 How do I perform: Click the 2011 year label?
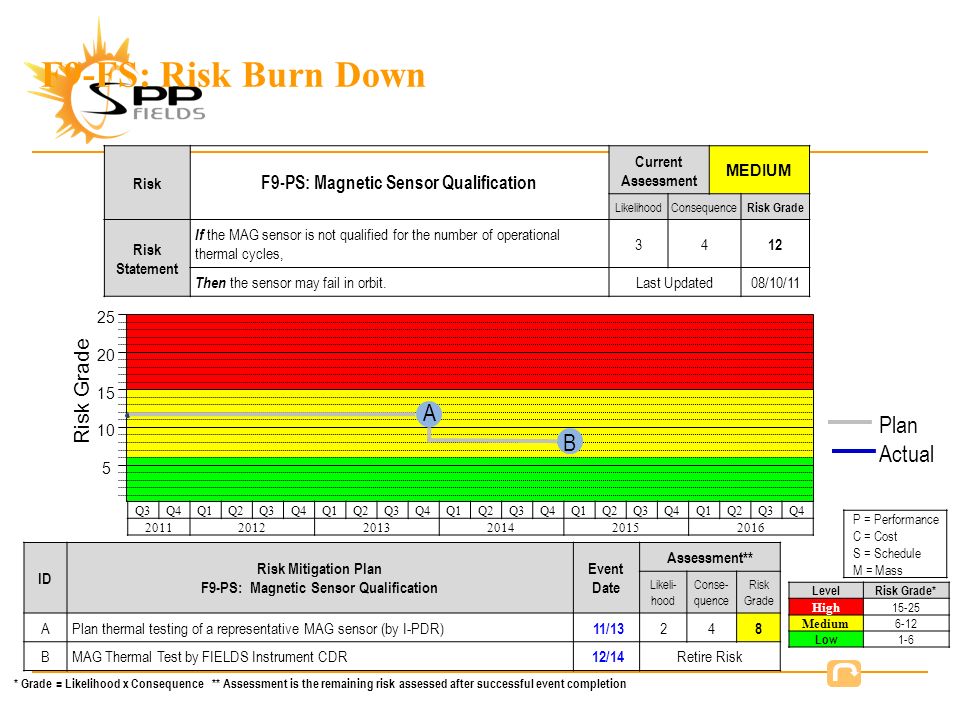coord(159,527)
